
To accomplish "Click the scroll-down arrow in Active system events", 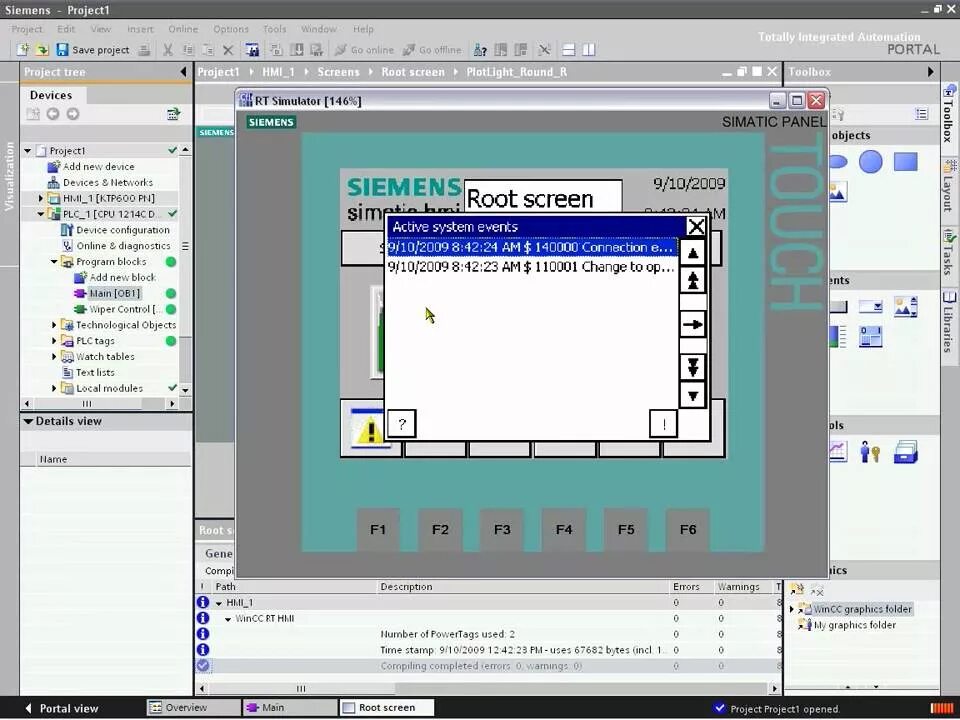I will pos(692,396).
